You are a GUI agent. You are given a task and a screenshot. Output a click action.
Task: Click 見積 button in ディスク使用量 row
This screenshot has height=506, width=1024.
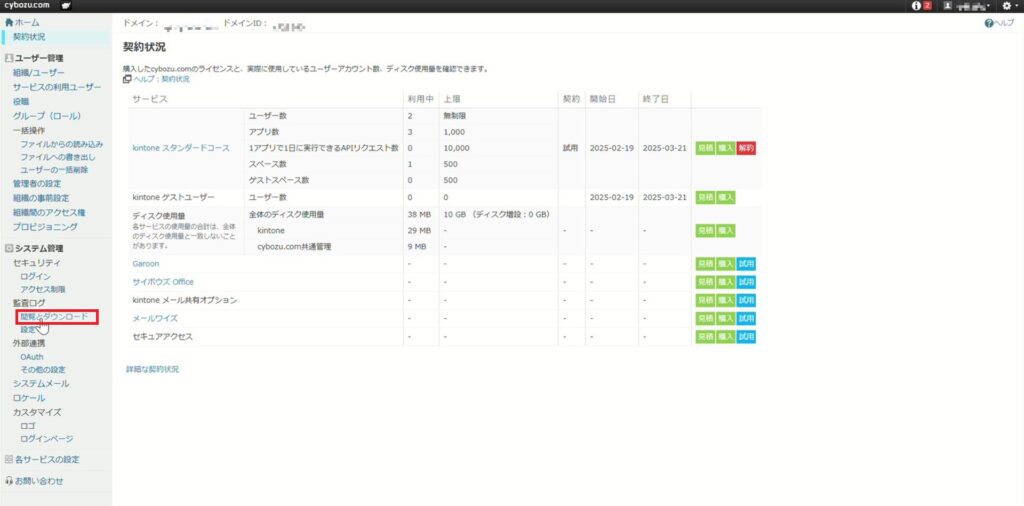coord(706,230)
